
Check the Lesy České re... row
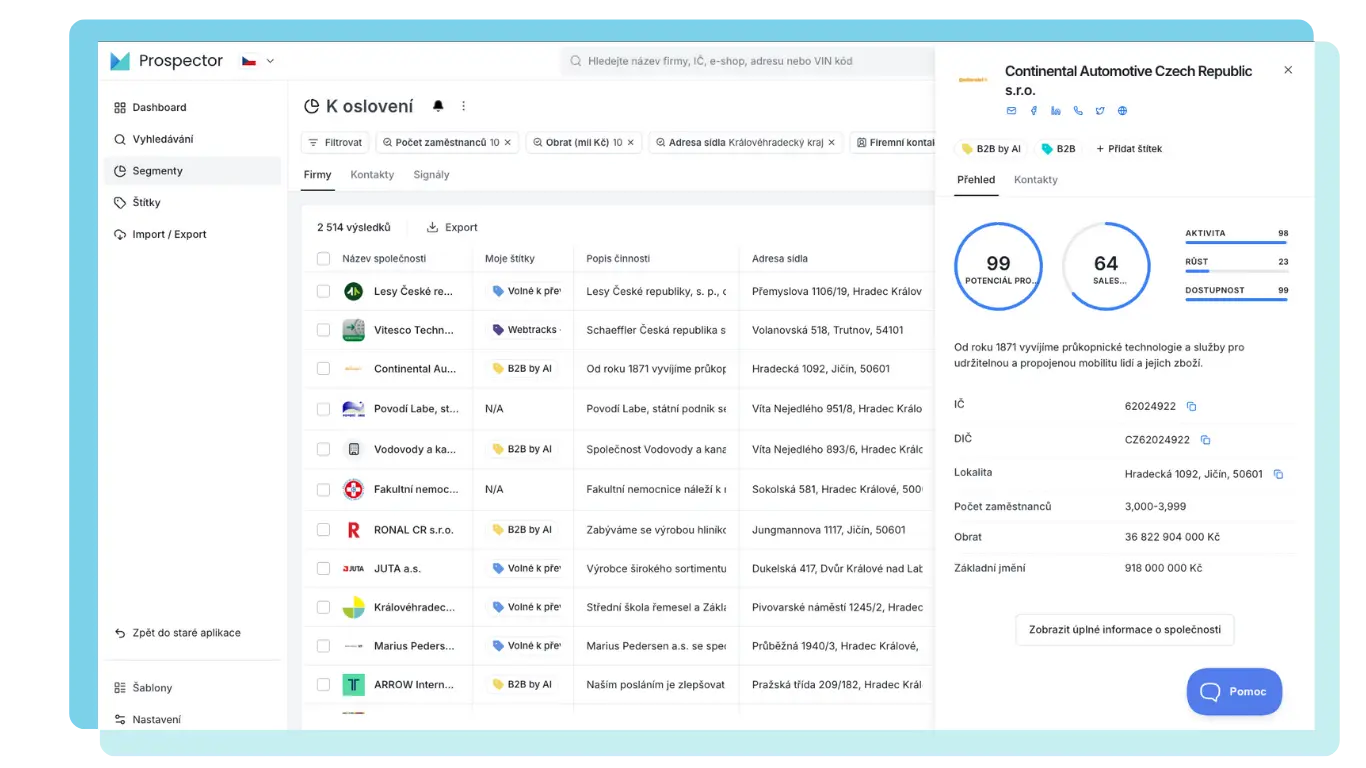coord(323,291)
